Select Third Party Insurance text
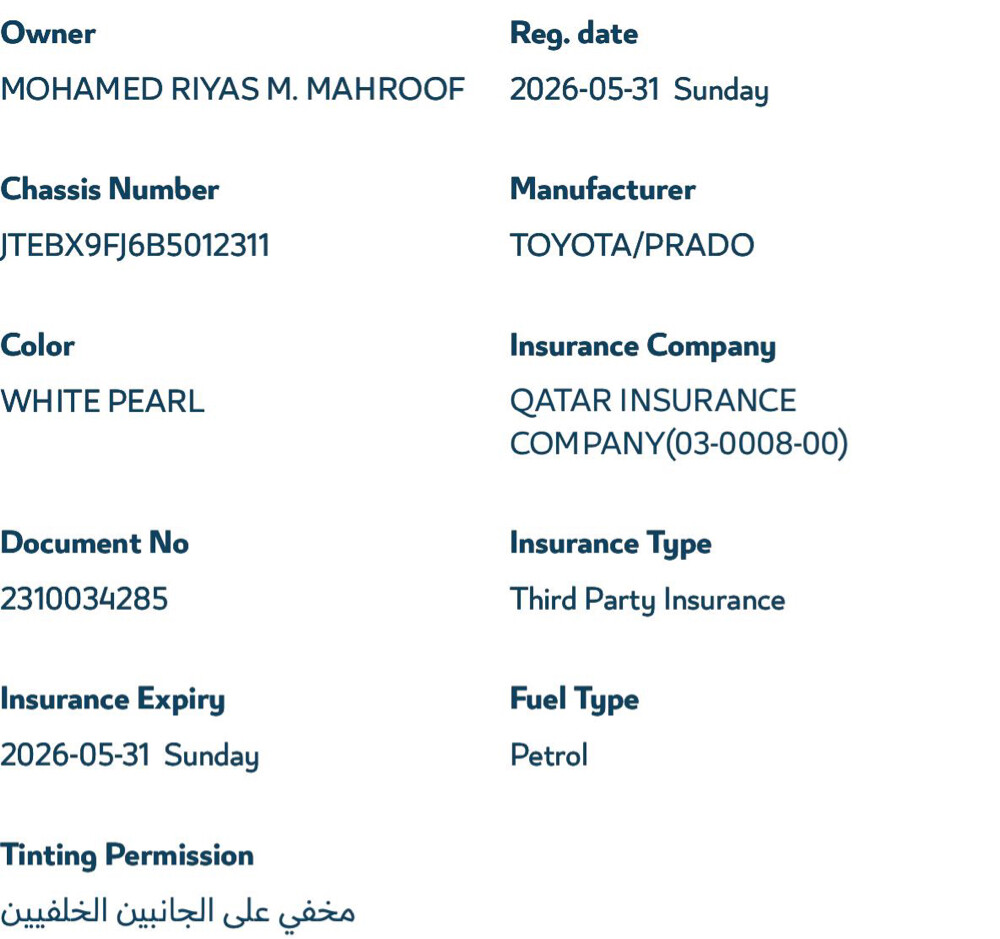The height and width of the screenshot is (939, 1000). point(648,601)
